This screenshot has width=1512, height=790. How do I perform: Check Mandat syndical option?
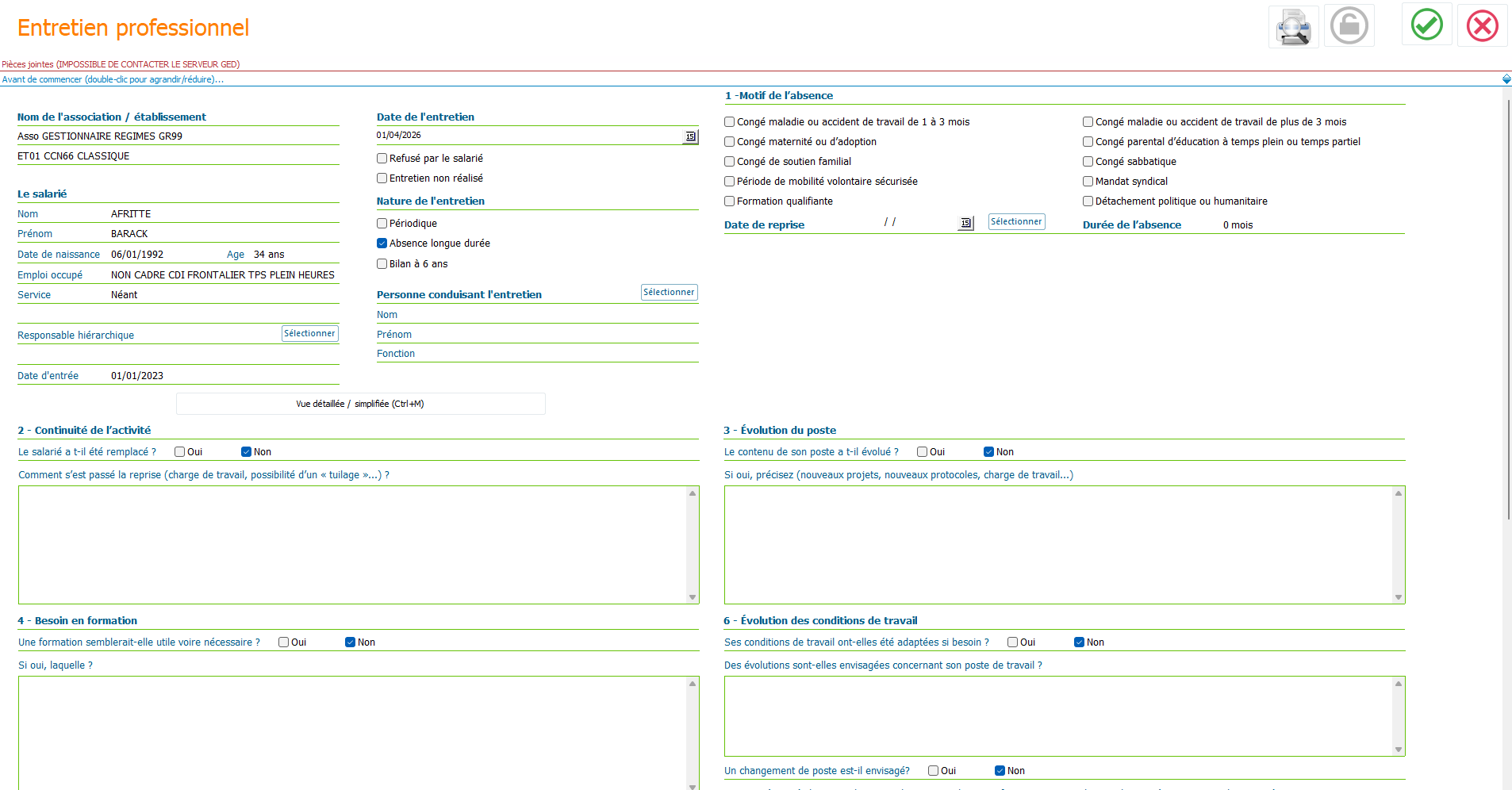point(1088,182)
